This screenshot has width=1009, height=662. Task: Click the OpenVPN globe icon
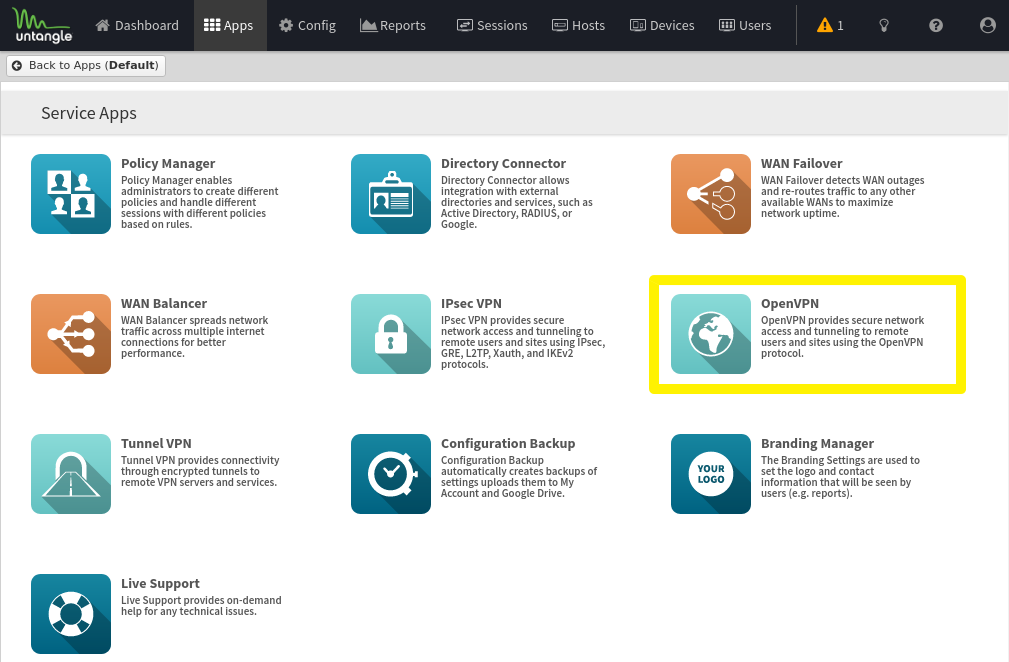[x=710, y=334]
